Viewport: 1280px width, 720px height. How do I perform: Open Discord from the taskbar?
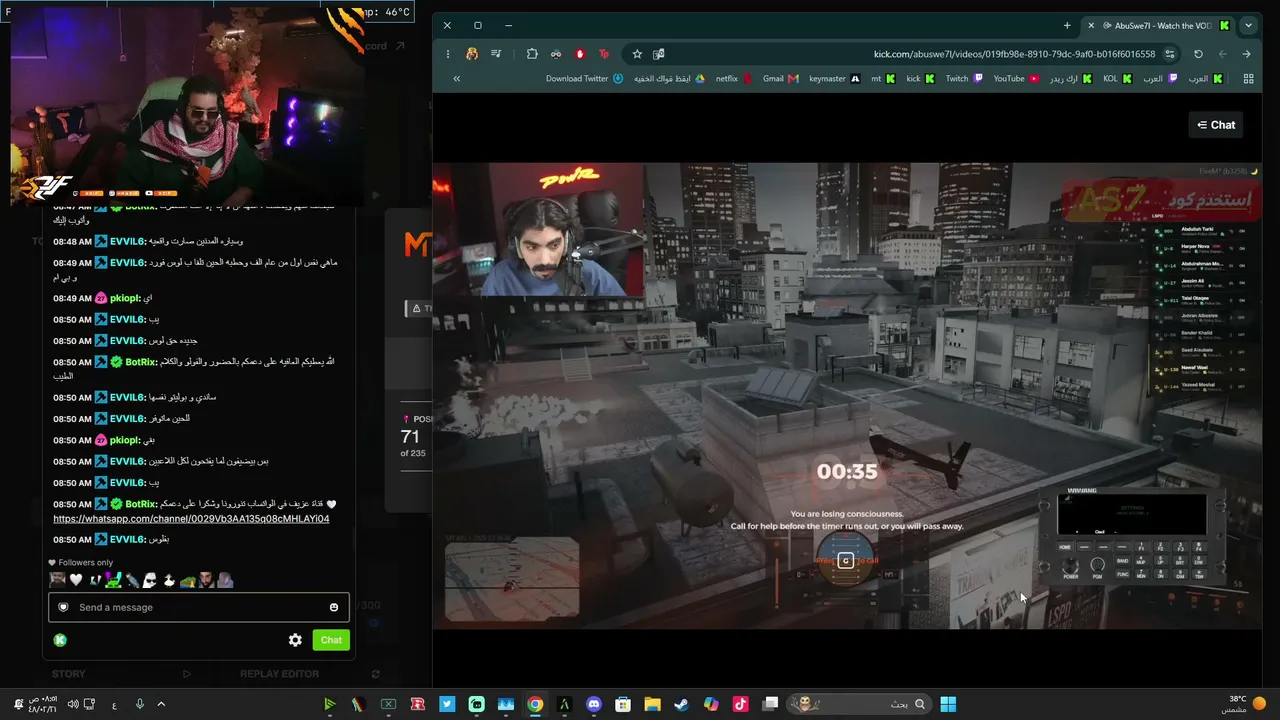click(x=594, y=704)
